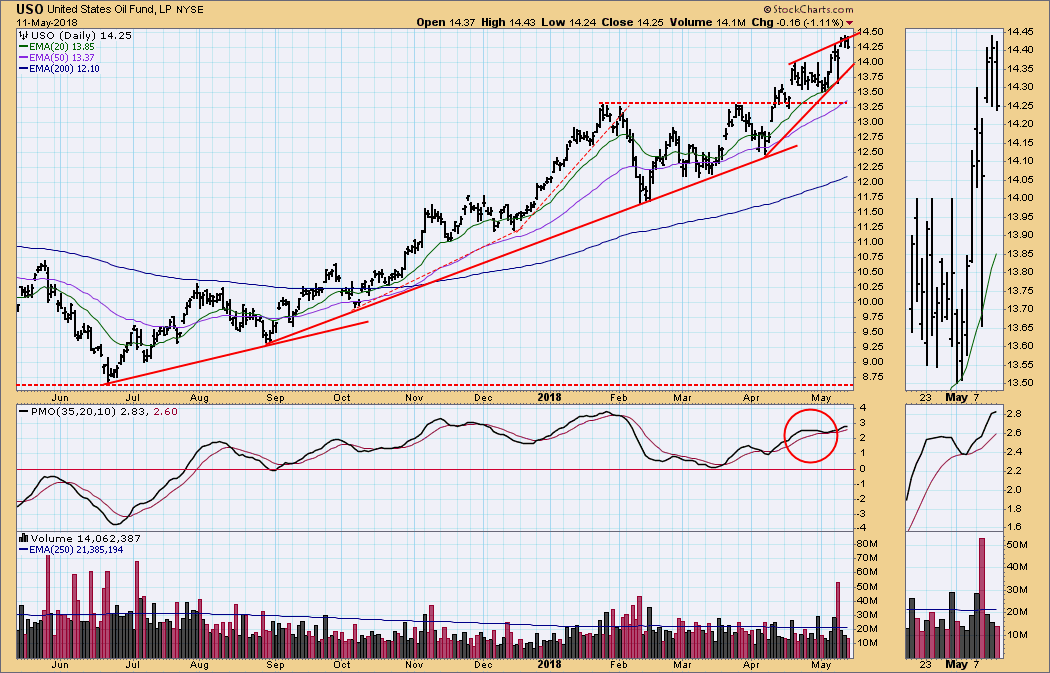Click the Volume 14.1M header value

(707, 22)
